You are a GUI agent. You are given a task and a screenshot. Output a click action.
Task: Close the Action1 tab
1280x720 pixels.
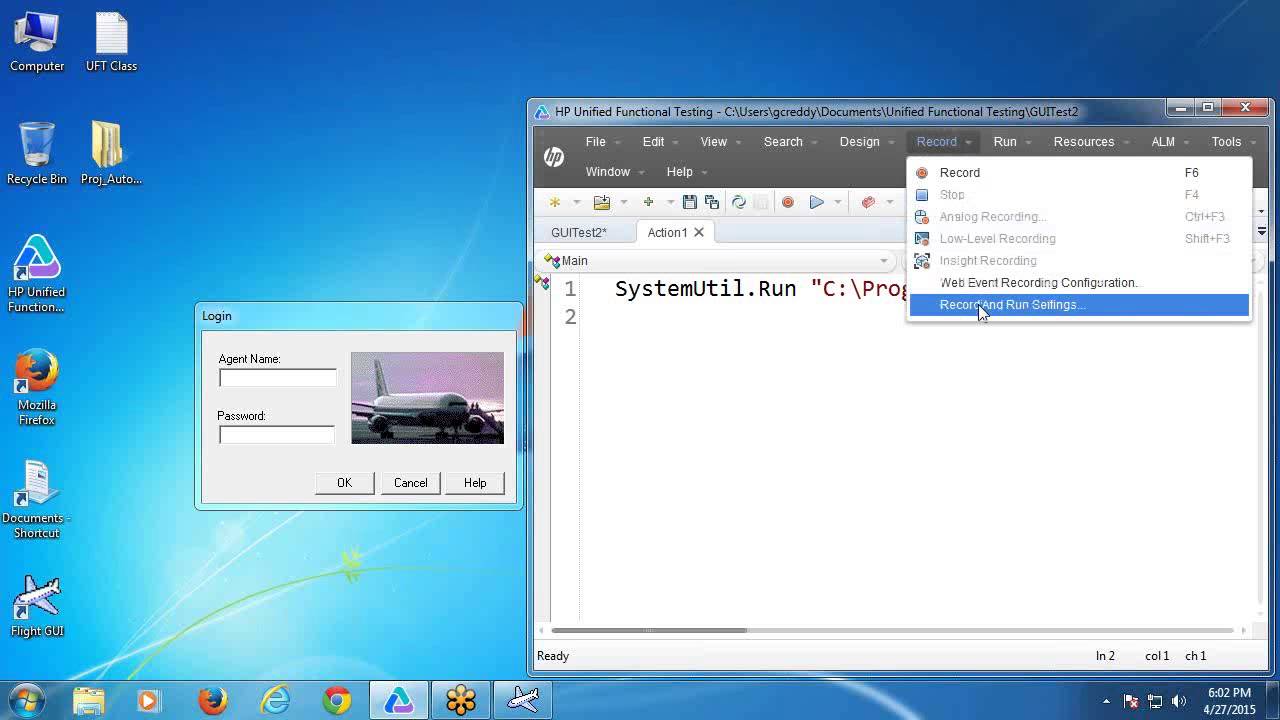pos(699,232)
